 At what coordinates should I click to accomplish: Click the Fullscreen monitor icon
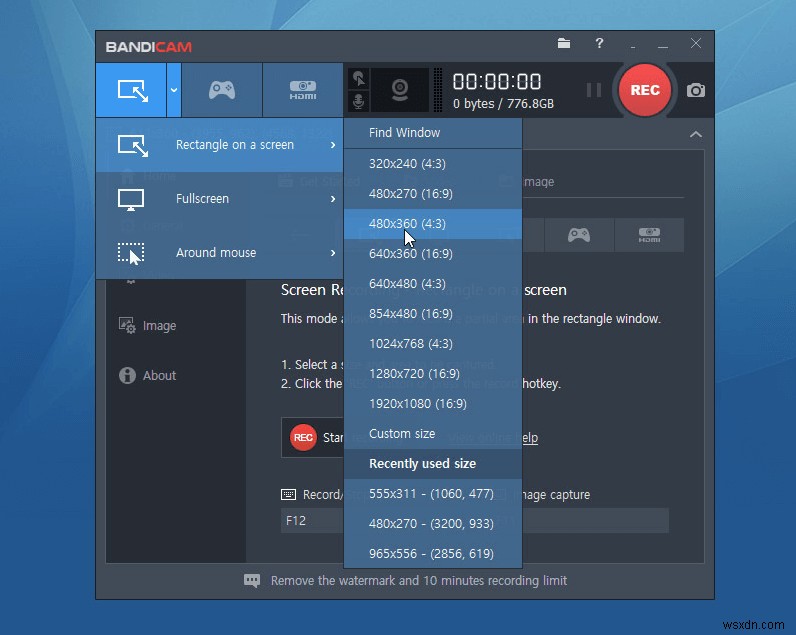tap(131, 199)
